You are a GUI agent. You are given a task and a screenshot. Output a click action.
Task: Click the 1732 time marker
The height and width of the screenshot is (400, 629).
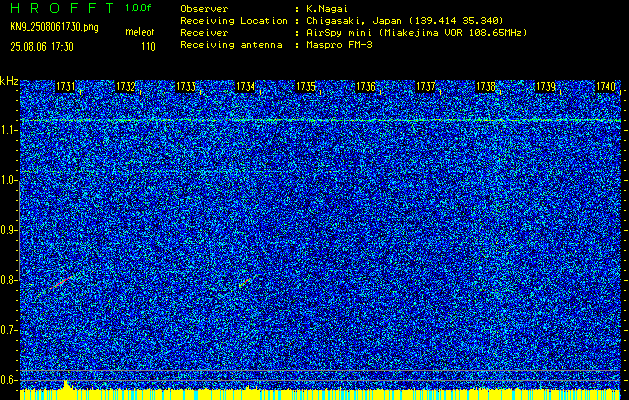point(125,87)
